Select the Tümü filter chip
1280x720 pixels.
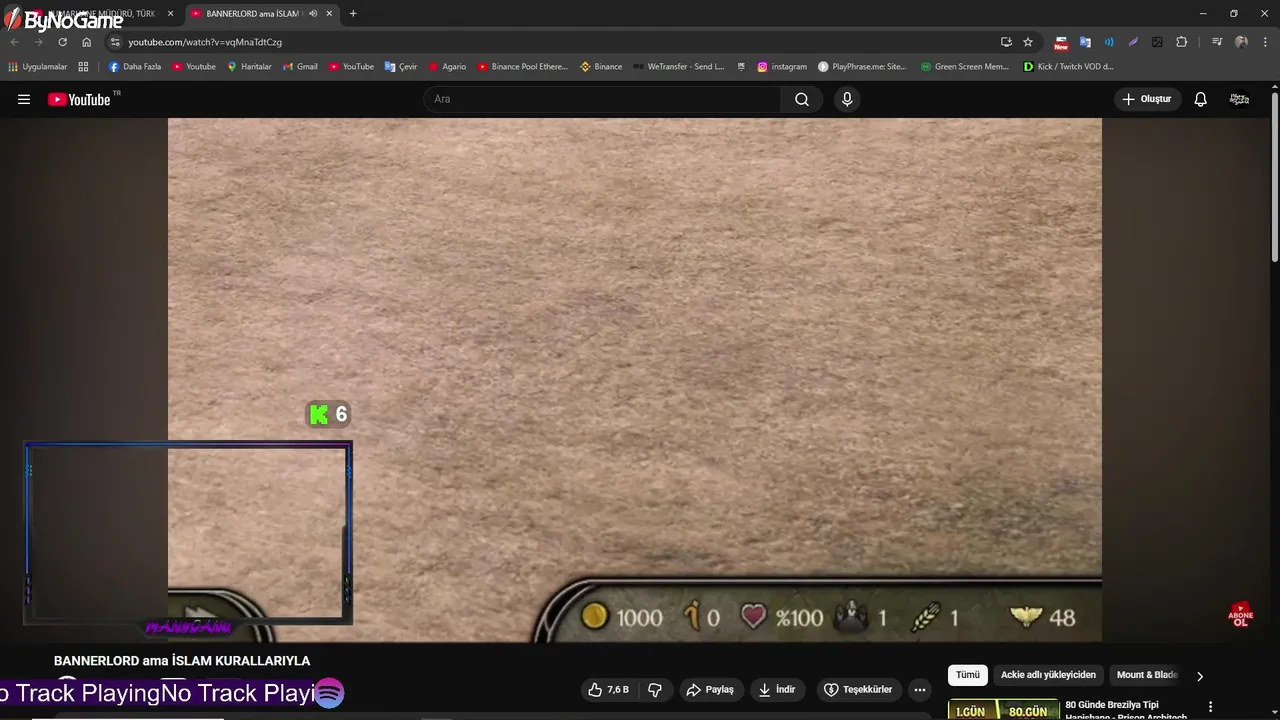point(968,675)
